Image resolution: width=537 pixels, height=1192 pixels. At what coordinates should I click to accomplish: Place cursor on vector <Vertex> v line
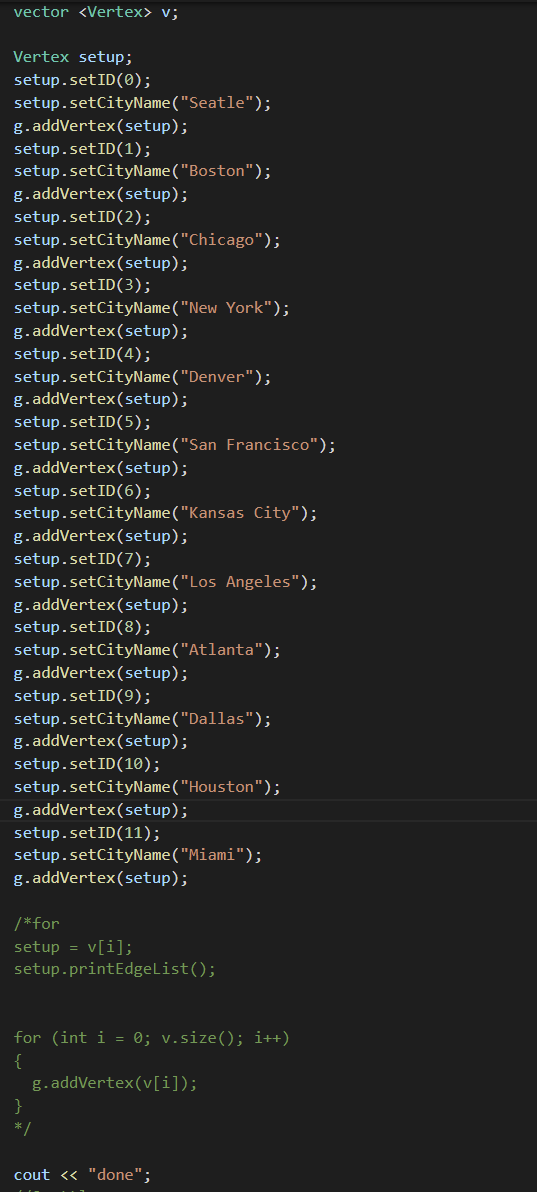pos(97,12)
